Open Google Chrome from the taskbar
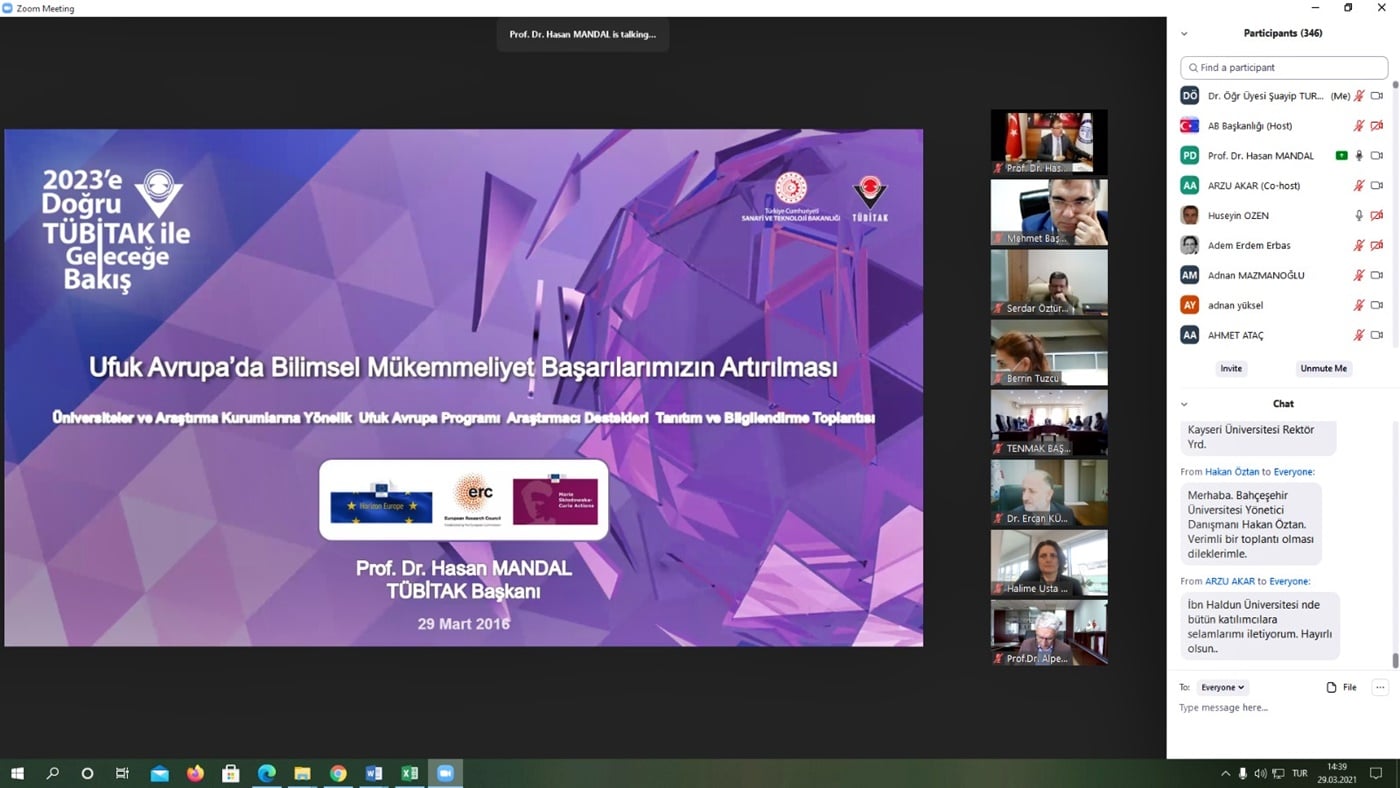 (x=338, y=773)
